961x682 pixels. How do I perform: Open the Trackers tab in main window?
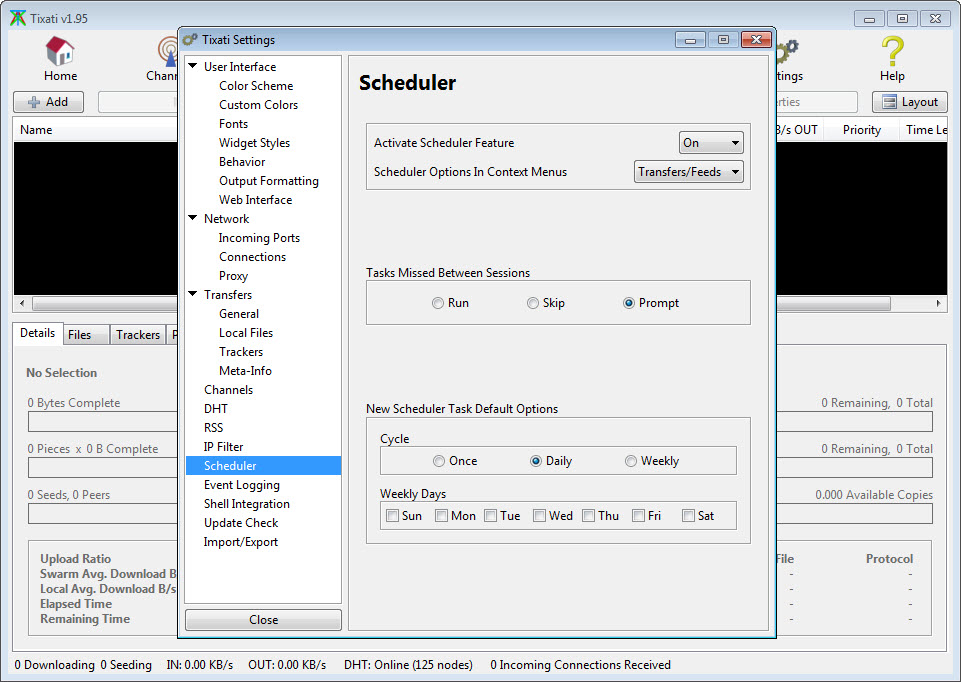(138, 335)
